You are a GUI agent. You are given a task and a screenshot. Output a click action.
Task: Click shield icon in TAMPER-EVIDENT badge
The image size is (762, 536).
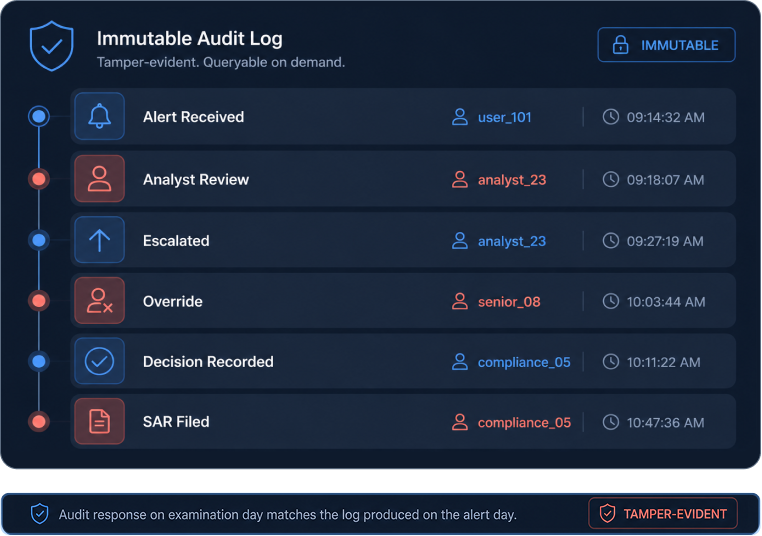(607, 513)
